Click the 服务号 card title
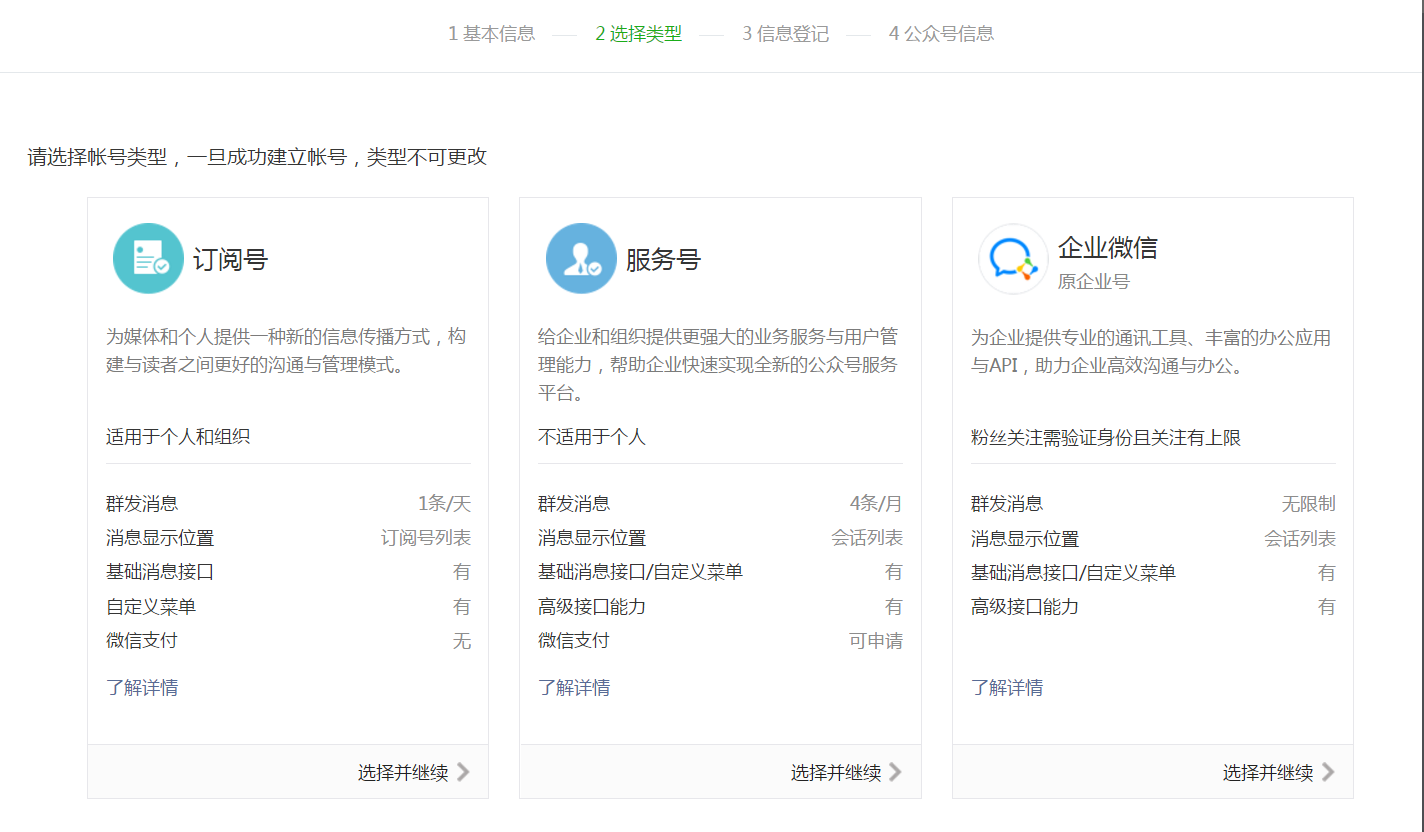The image size is (1424, 832). [x=663, y=260]
